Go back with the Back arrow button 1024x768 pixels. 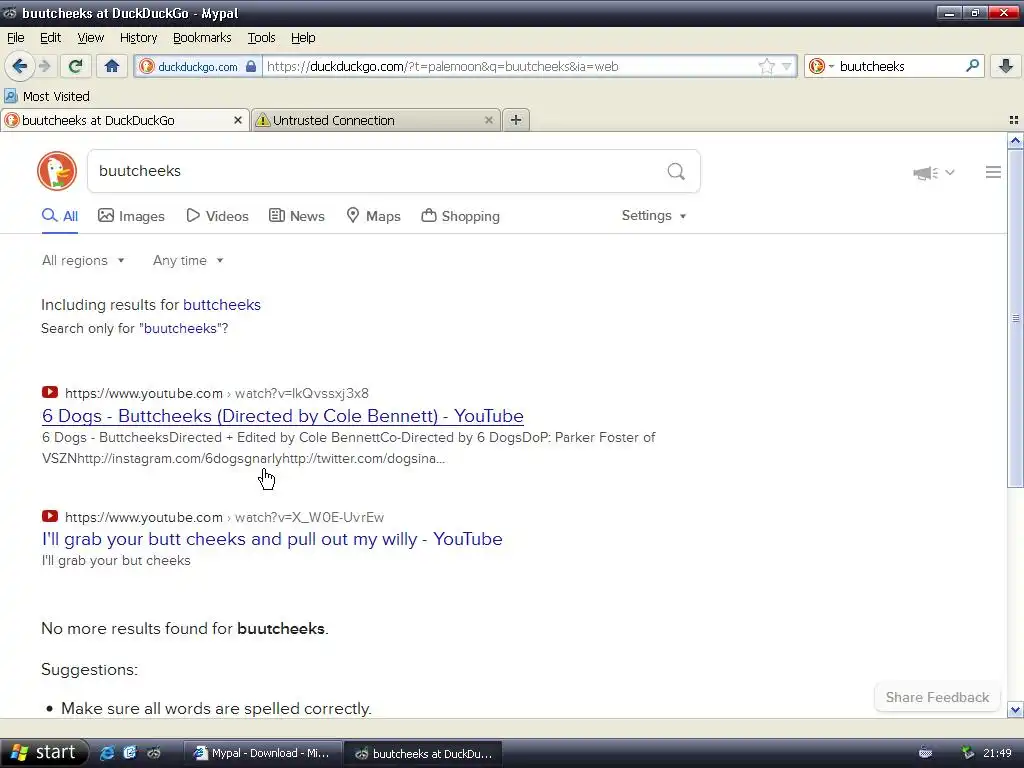click(20, 66)
